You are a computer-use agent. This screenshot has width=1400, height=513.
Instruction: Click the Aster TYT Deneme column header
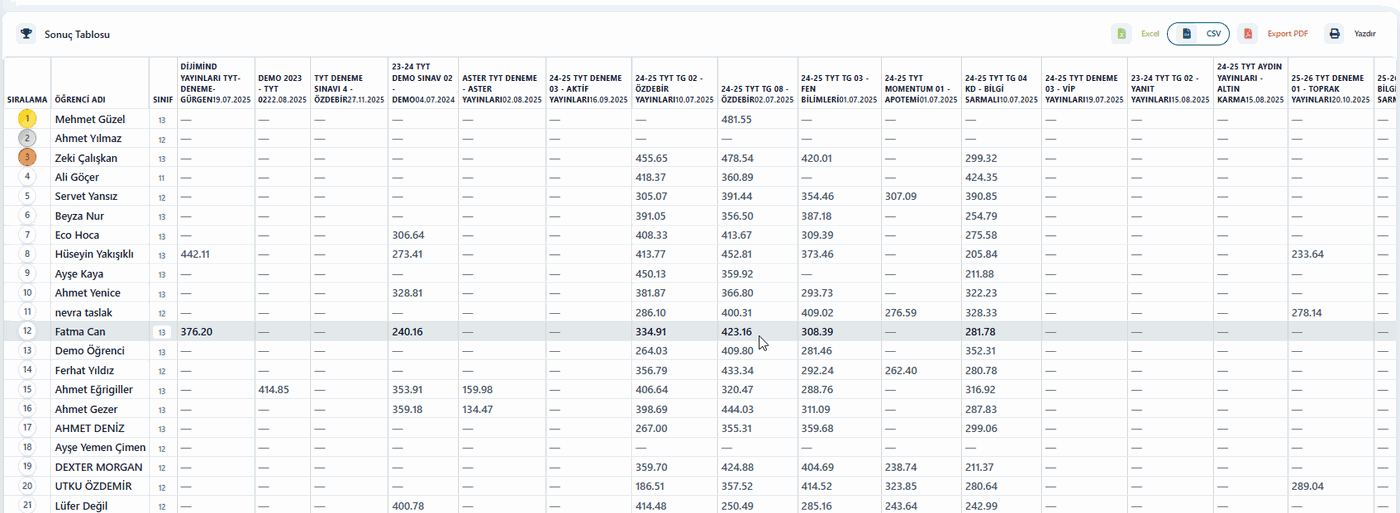click(500, 88)
